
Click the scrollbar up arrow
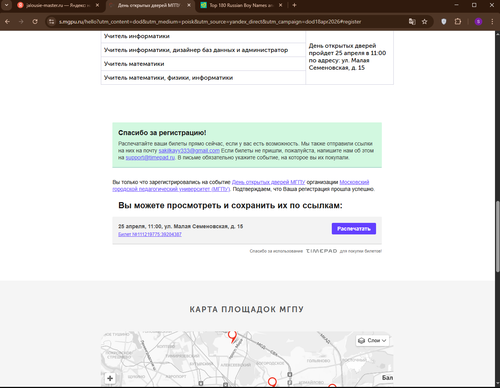497,34
